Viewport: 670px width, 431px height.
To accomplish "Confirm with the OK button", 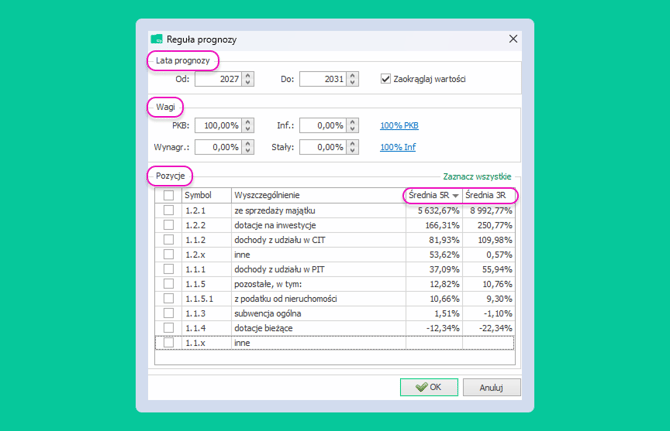I will point(428,387).
